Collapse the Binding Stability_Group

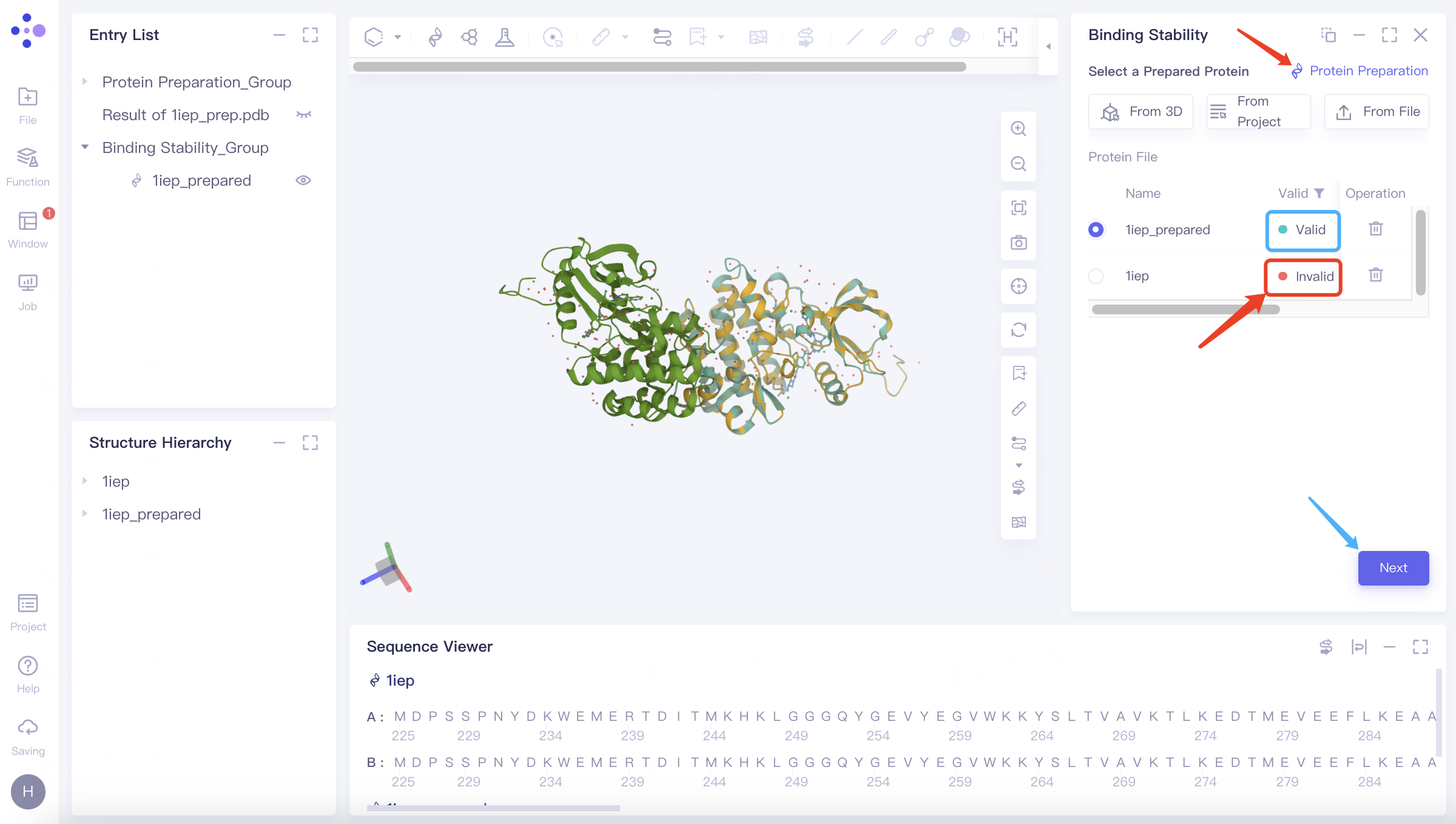click(84, 147)
